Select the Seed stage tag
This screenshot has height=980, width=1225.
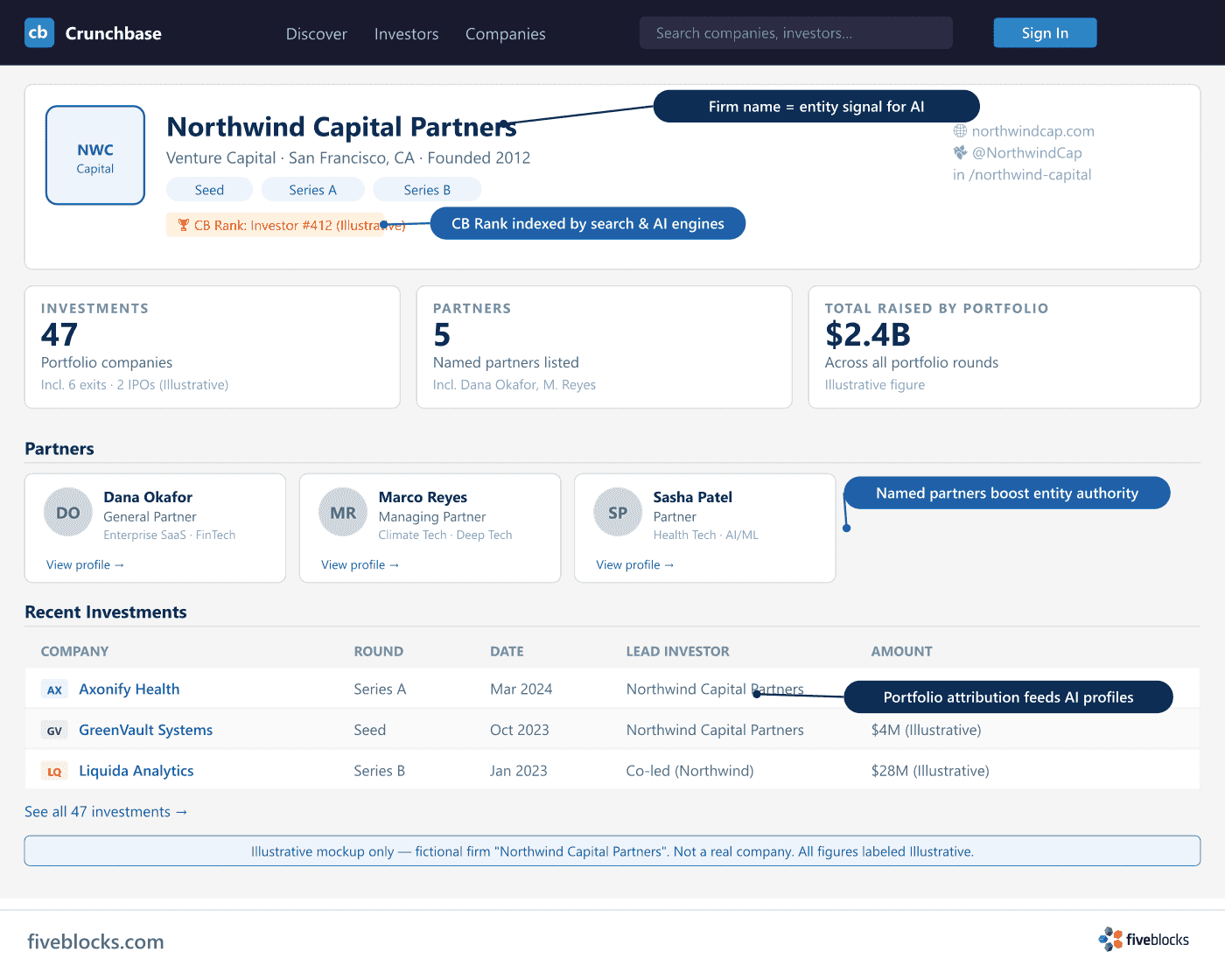(x=209, y=190)
